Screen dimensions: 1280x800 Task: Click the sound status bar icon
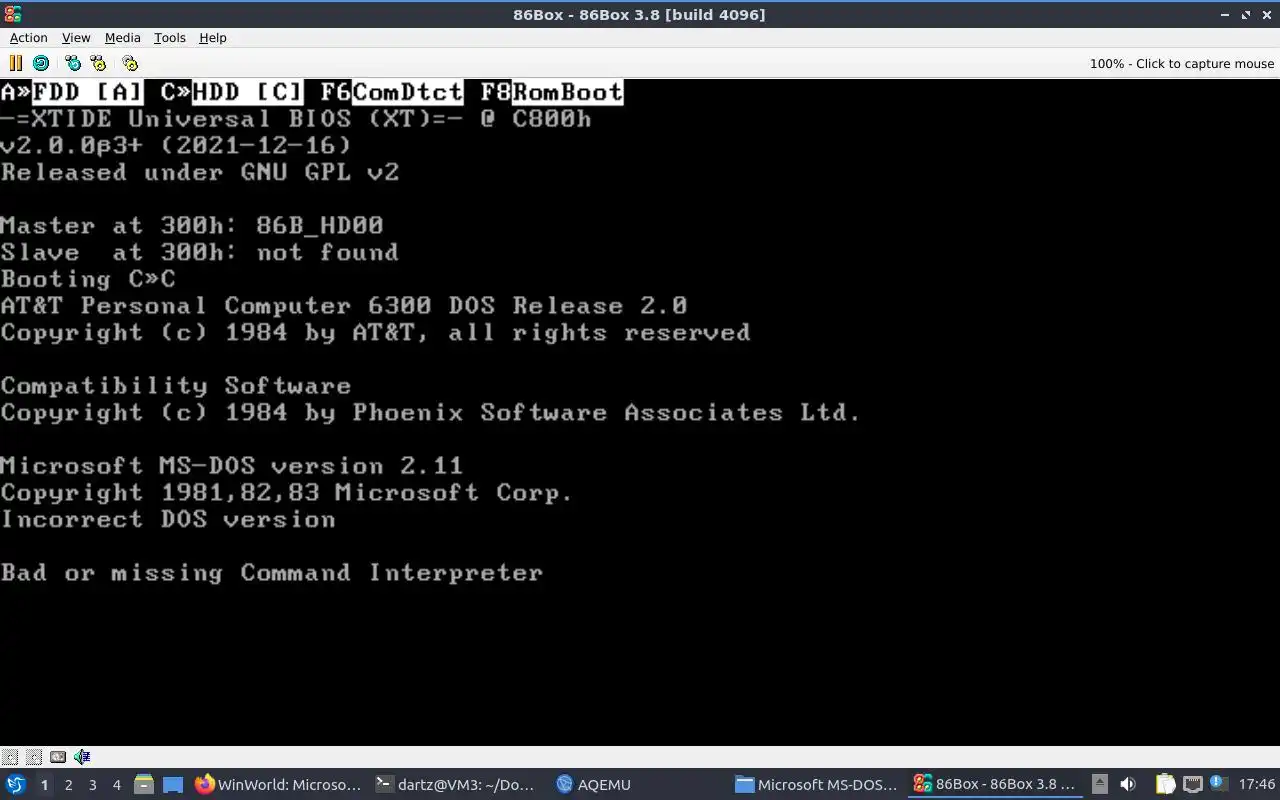click(x=82, y=757)
